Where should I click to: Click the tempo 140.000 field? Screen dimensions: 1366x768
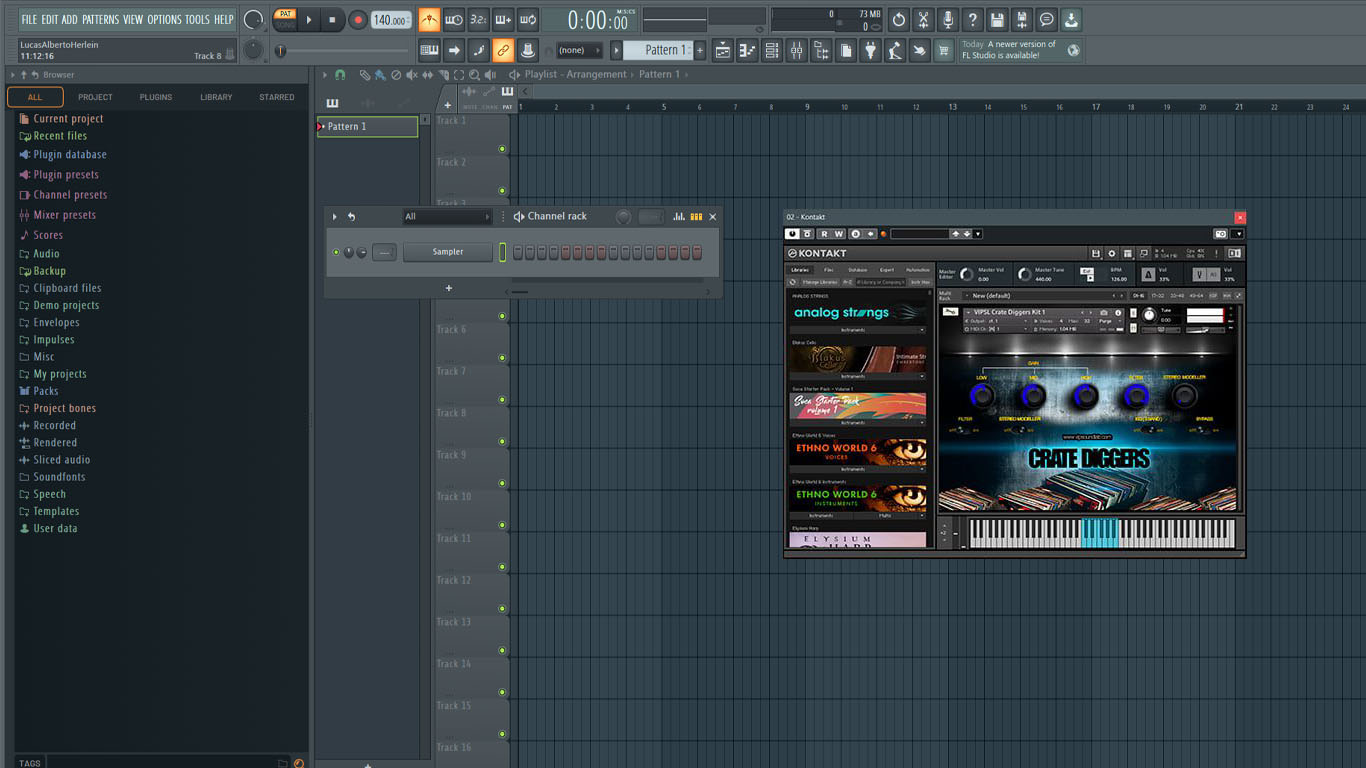pyautogui.click(x=391, y=20)
